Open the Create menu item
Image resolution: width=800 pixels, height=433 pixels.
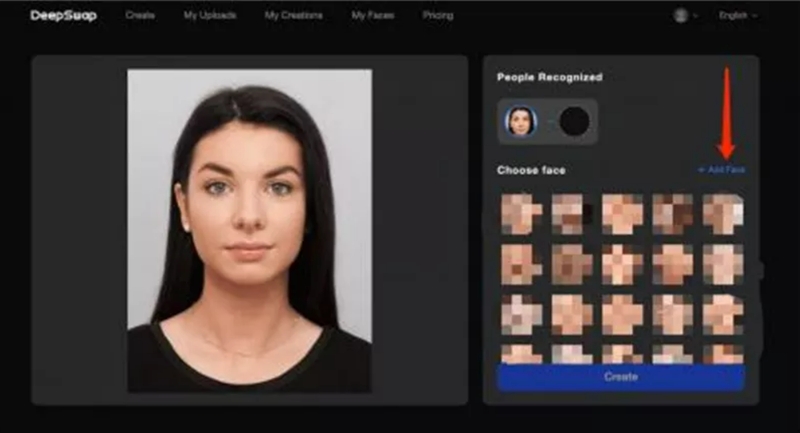[140, 15]
